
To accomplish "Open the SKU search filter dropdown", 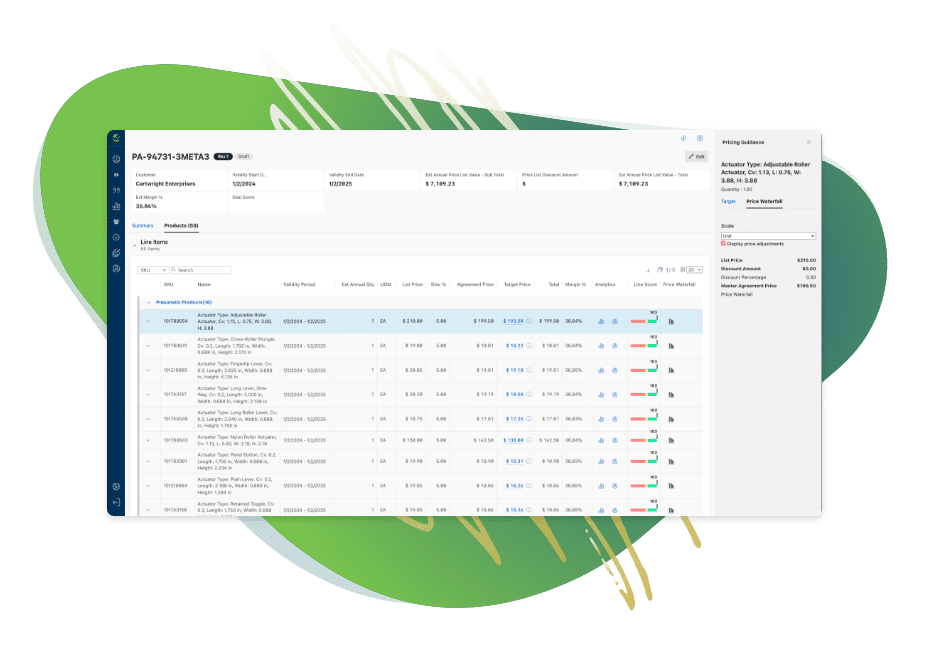I will click(x=152, y=270).
